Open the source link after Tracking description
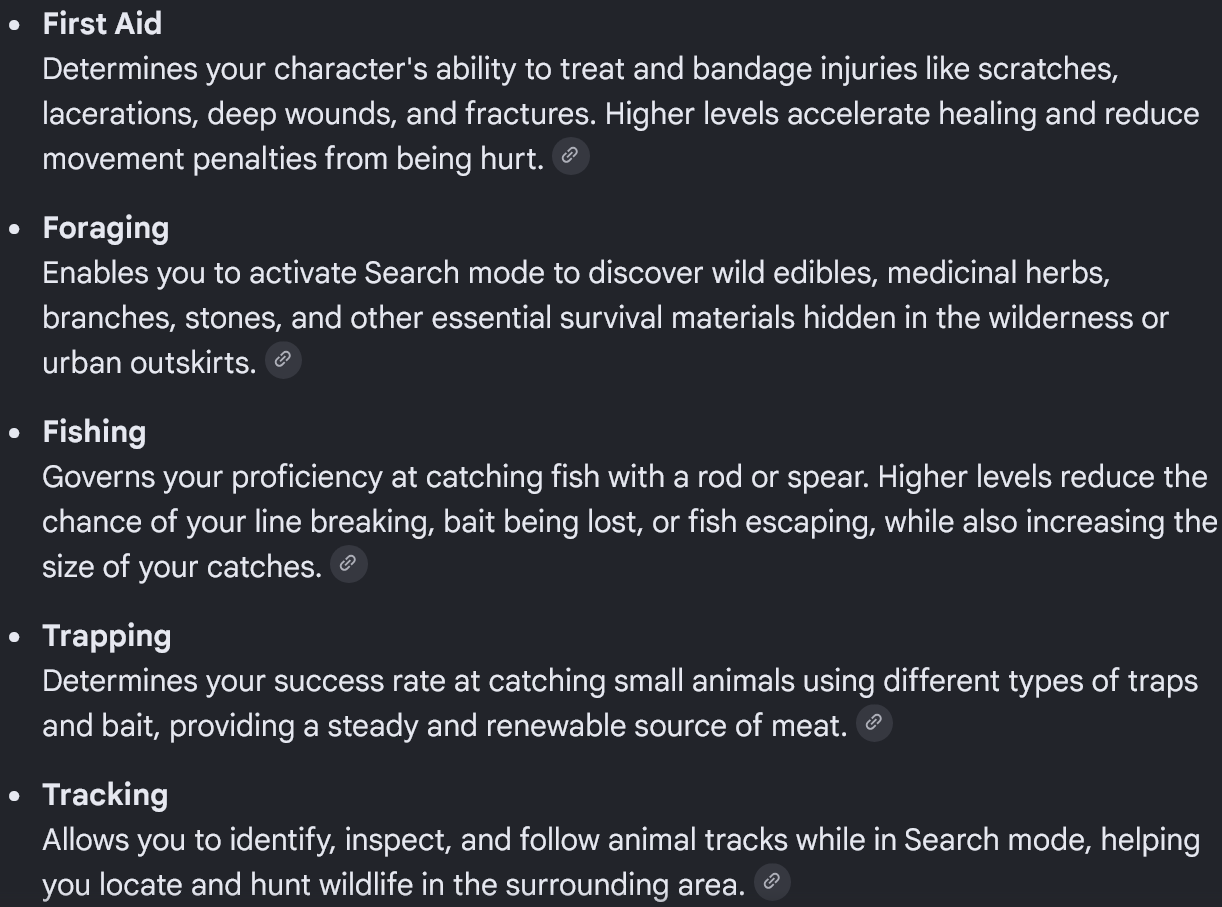 [772, 882]
